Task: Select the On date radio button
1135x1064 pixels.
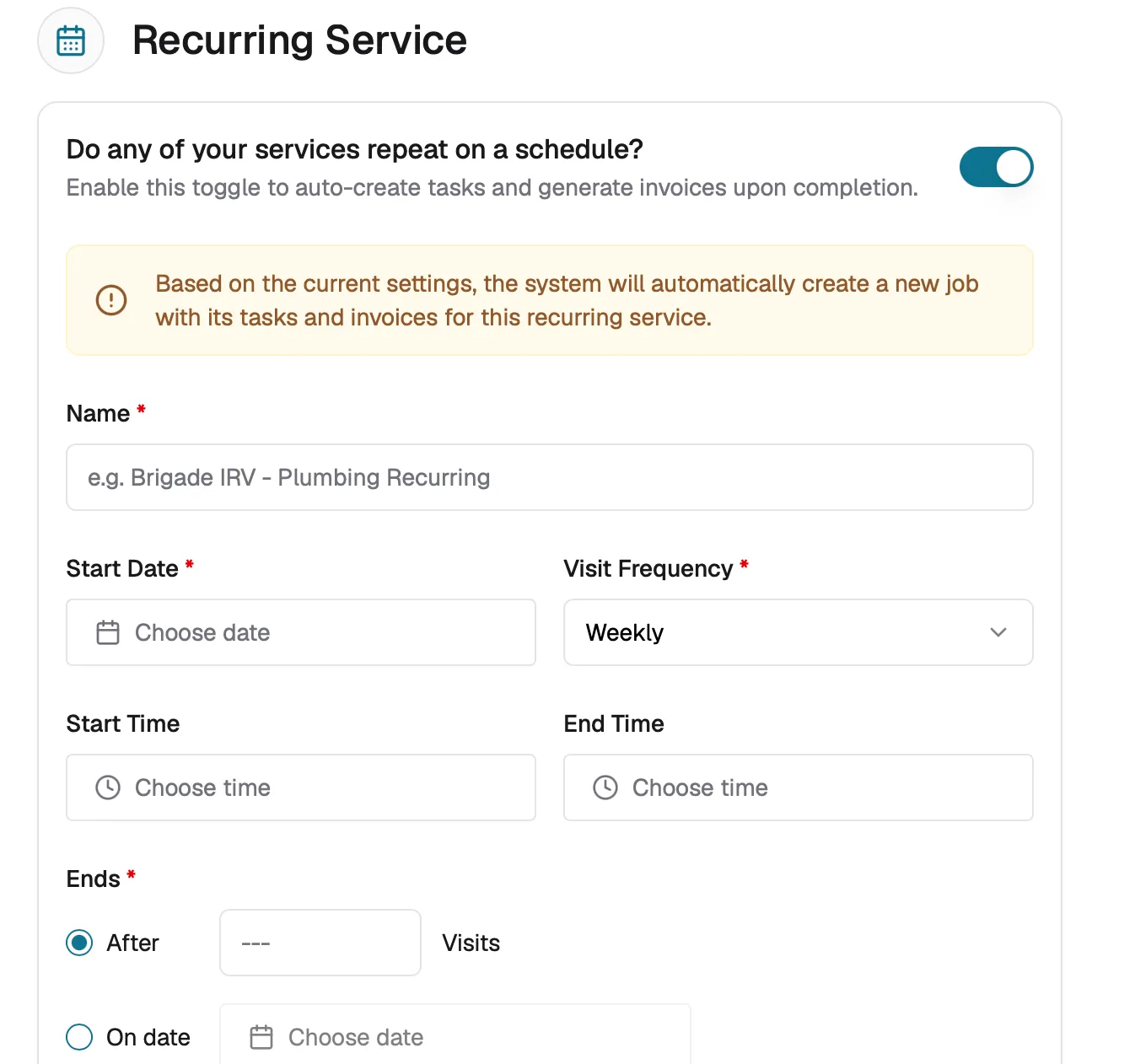Action: 79,1037
